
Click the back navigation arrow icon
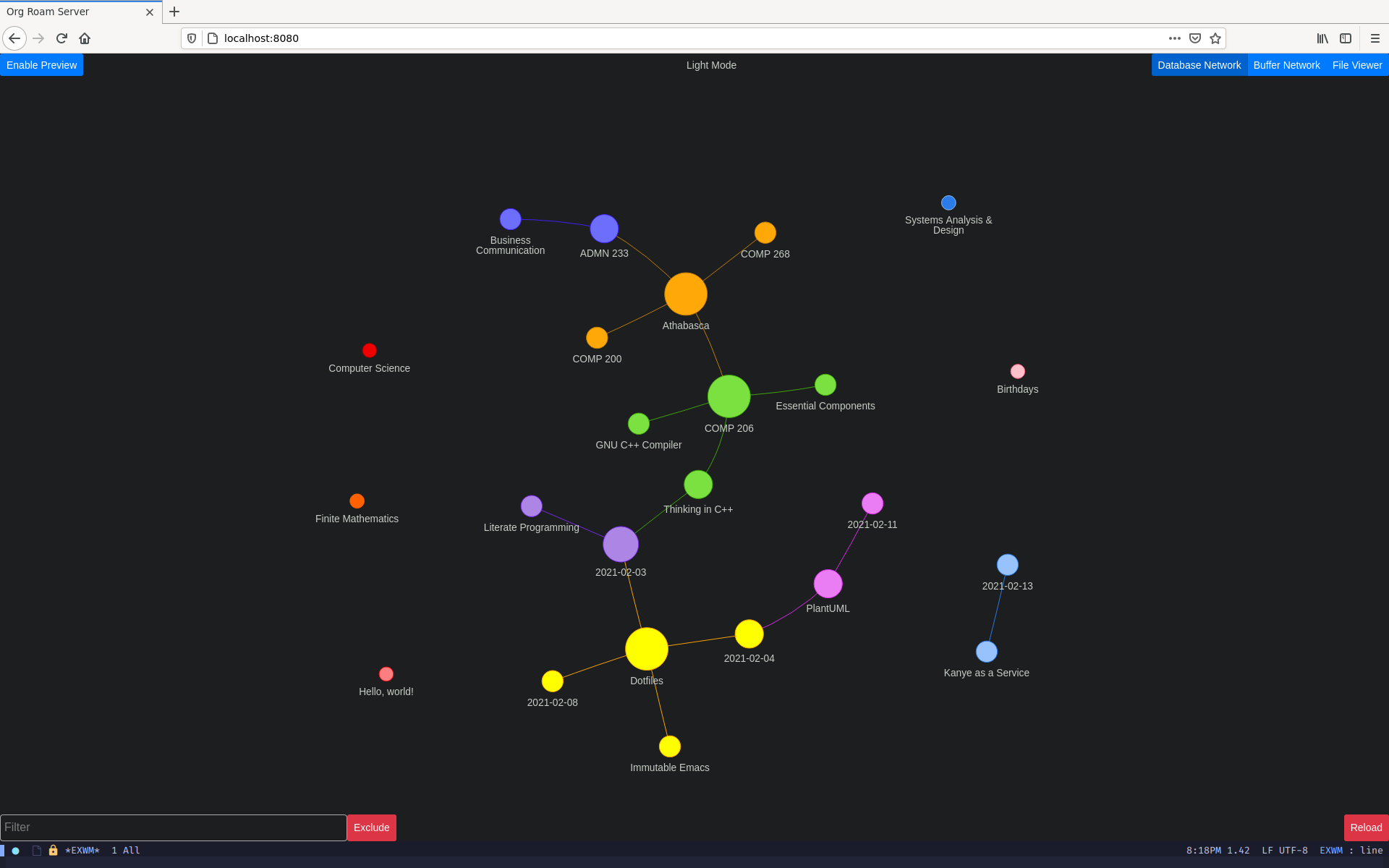point(15,38)
